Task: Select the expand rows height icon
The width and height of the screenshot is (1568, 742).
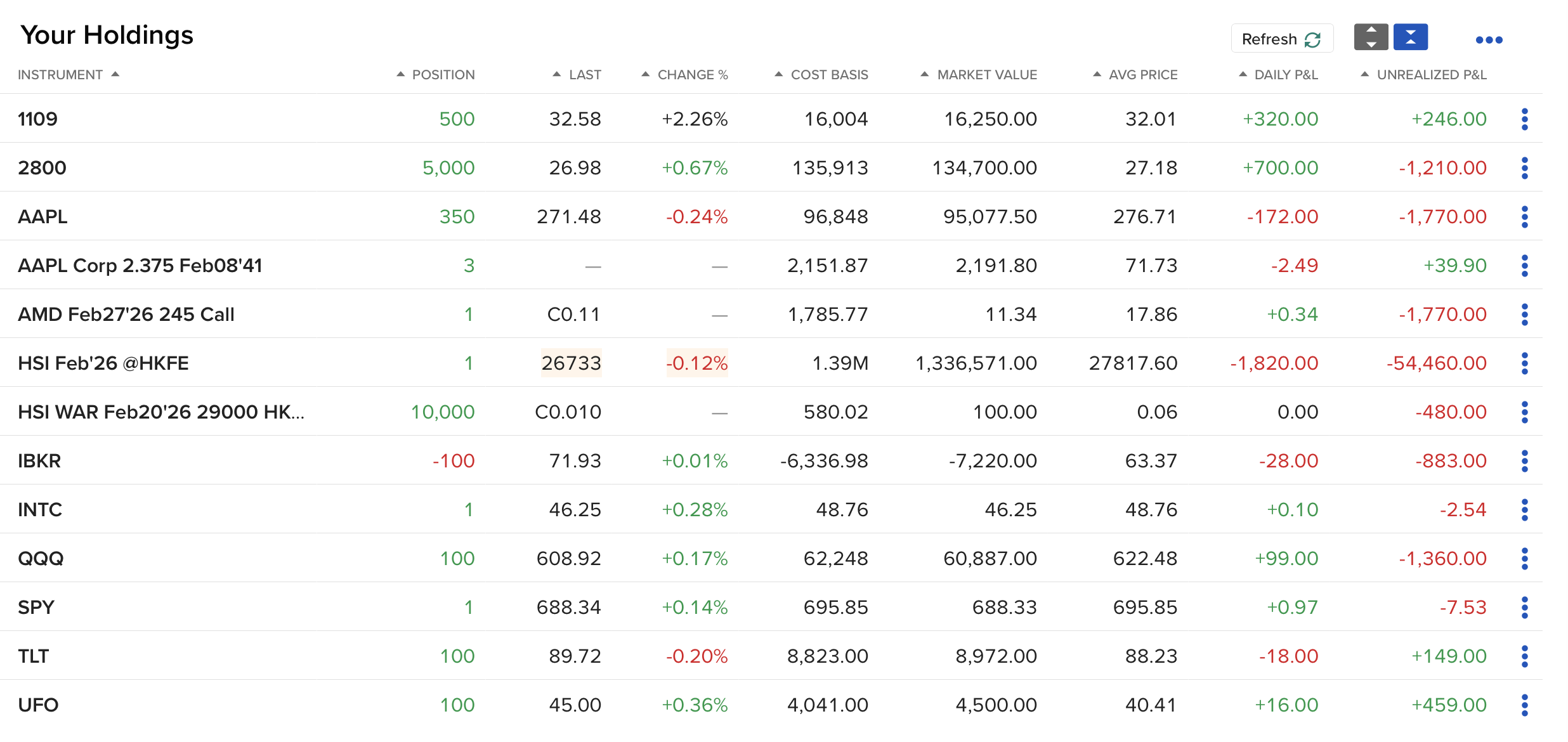Action: [x=1371, y=37]
